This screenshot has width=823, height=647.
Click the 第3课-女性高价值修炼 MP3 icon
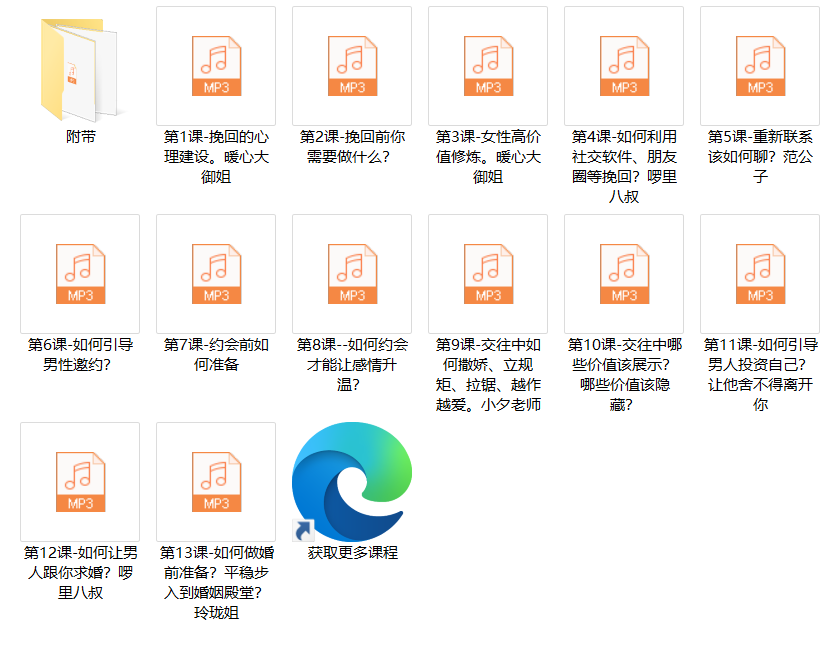[x=488, y=66]
